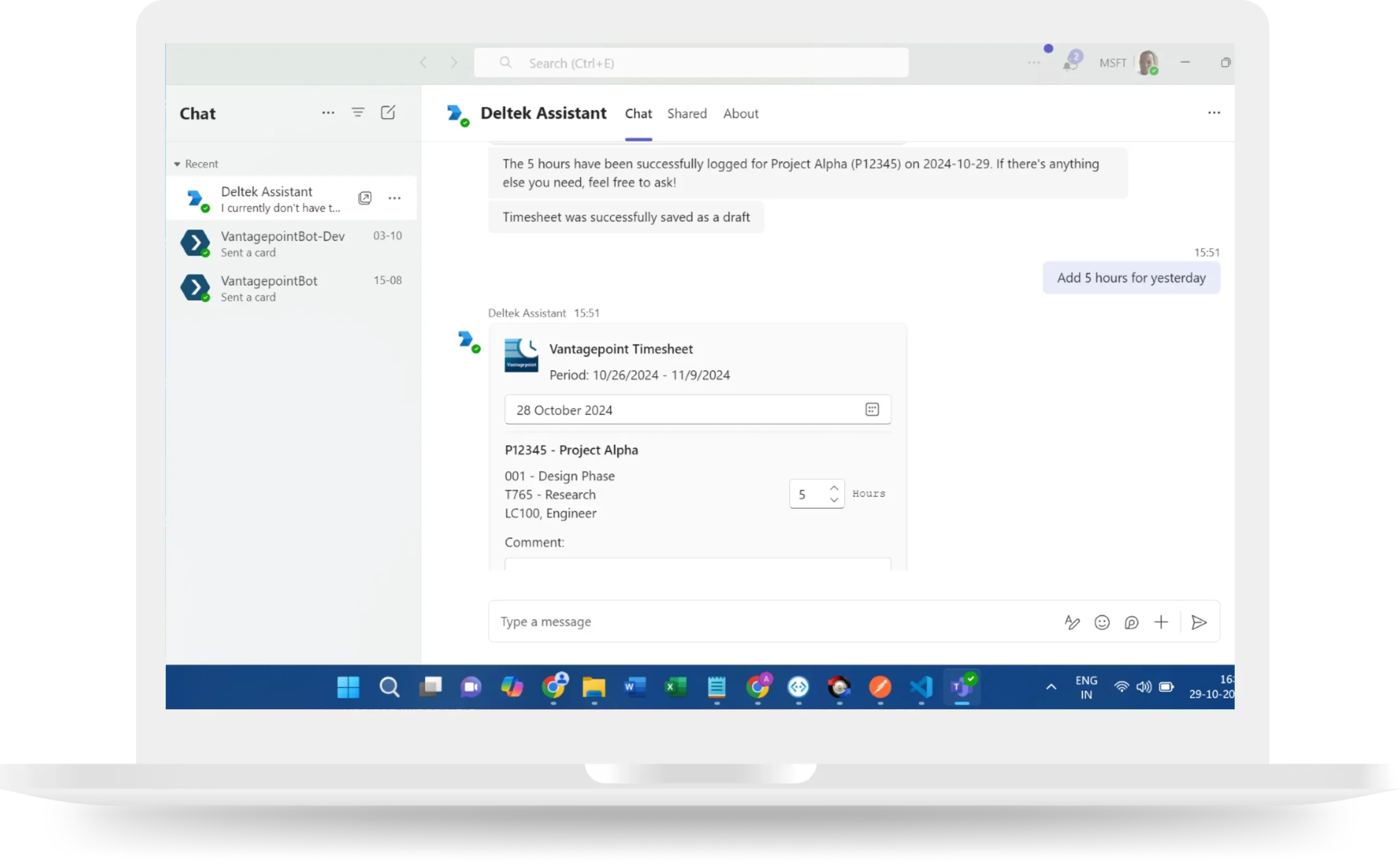The width and height of the screenshot is (1400, 865).
Task: Click the plus actions icon in compose box
Action: 1161,622
